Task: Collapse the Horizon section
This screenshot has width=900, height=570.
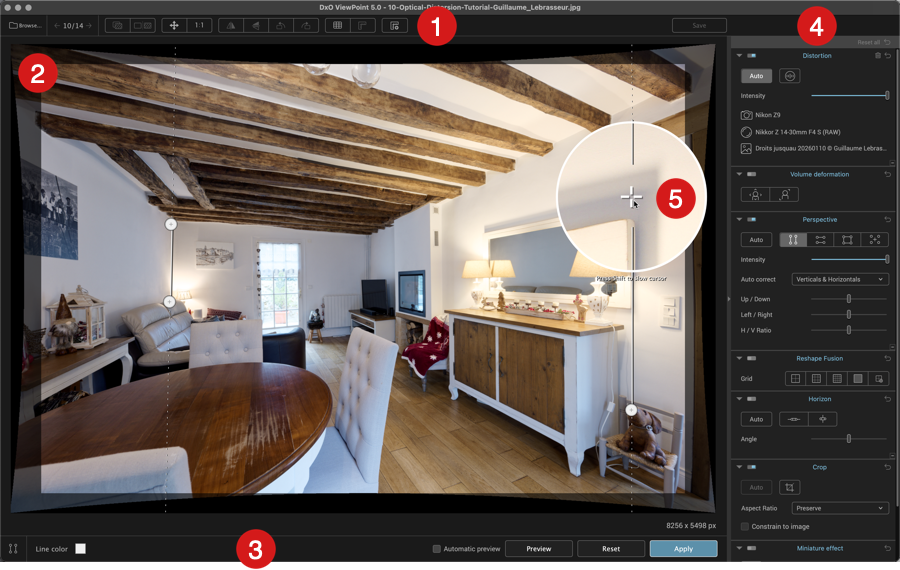Action: coord(739,398)
